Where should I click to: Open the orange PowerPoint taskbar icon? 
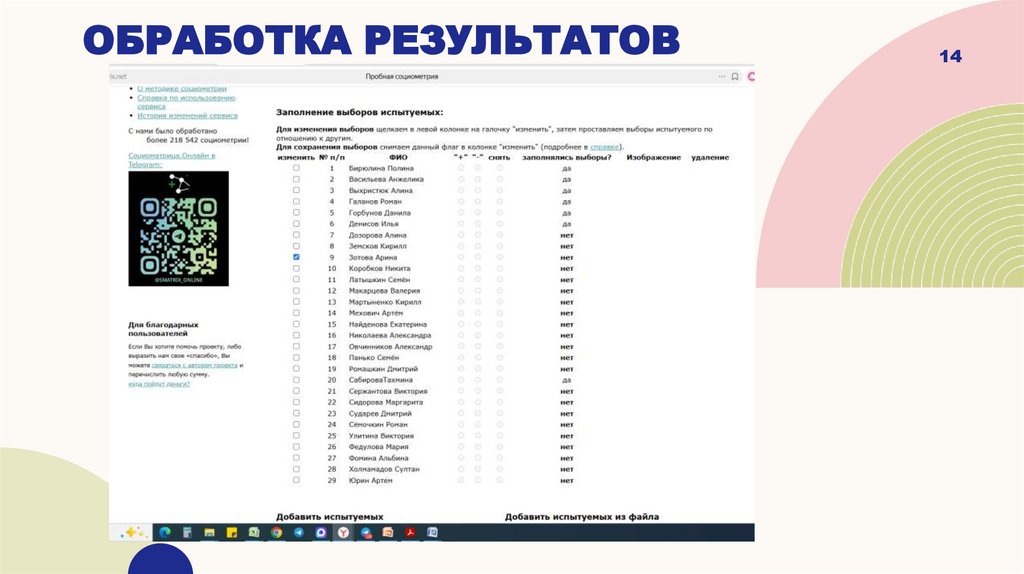(388, 532)
